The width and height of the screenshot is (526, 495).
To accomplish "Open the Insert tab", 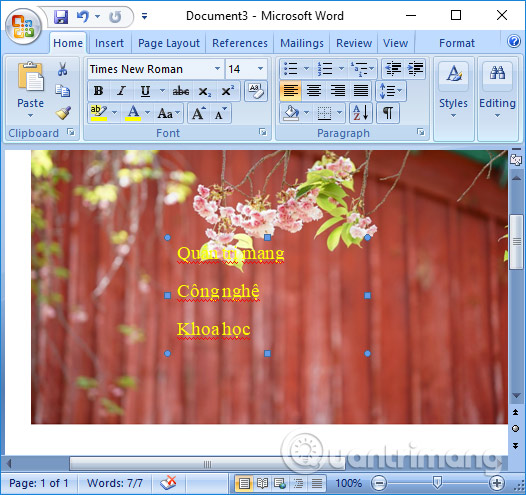I will coord(109,43).
